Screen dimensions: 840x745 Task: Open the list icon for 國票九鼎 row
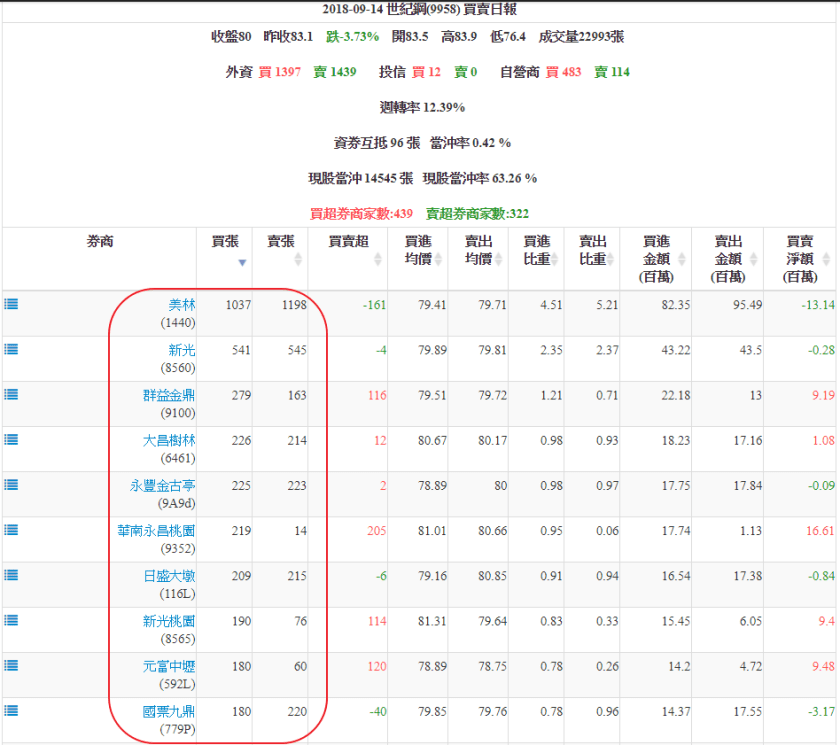pyautogui.click(x=11, y=710)
